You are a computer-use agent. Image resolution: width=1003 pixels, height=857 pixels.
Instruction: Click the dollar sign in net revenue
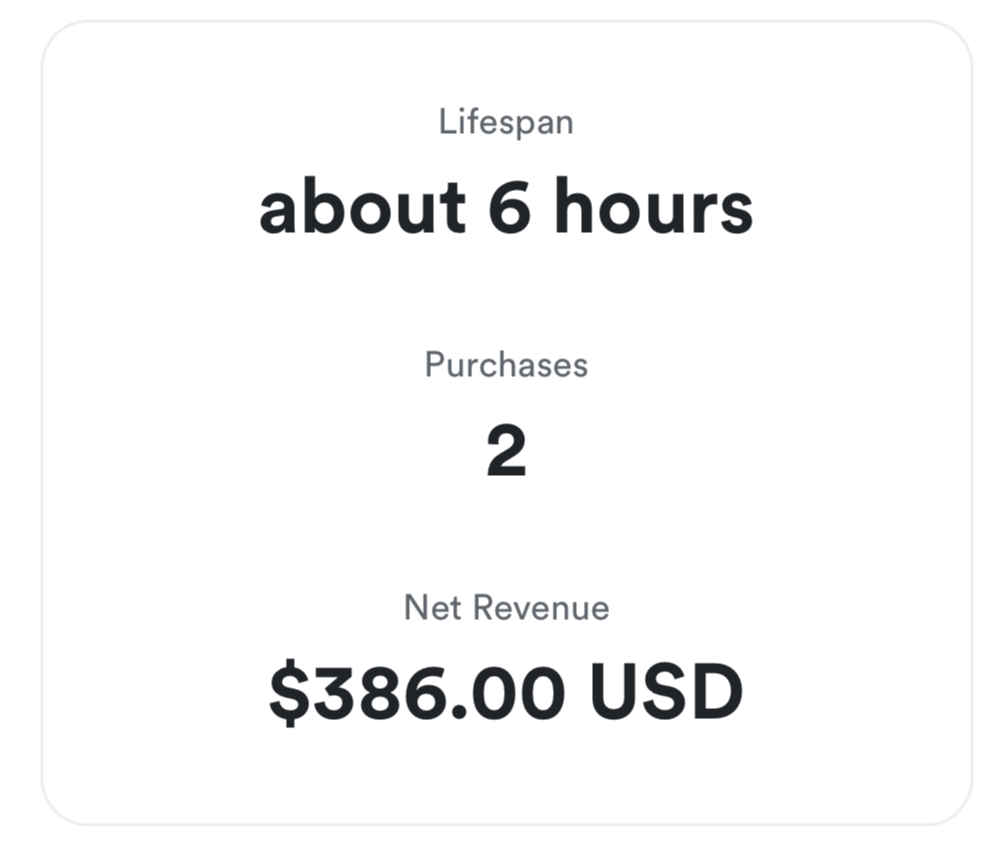click(x=288, y=692)
